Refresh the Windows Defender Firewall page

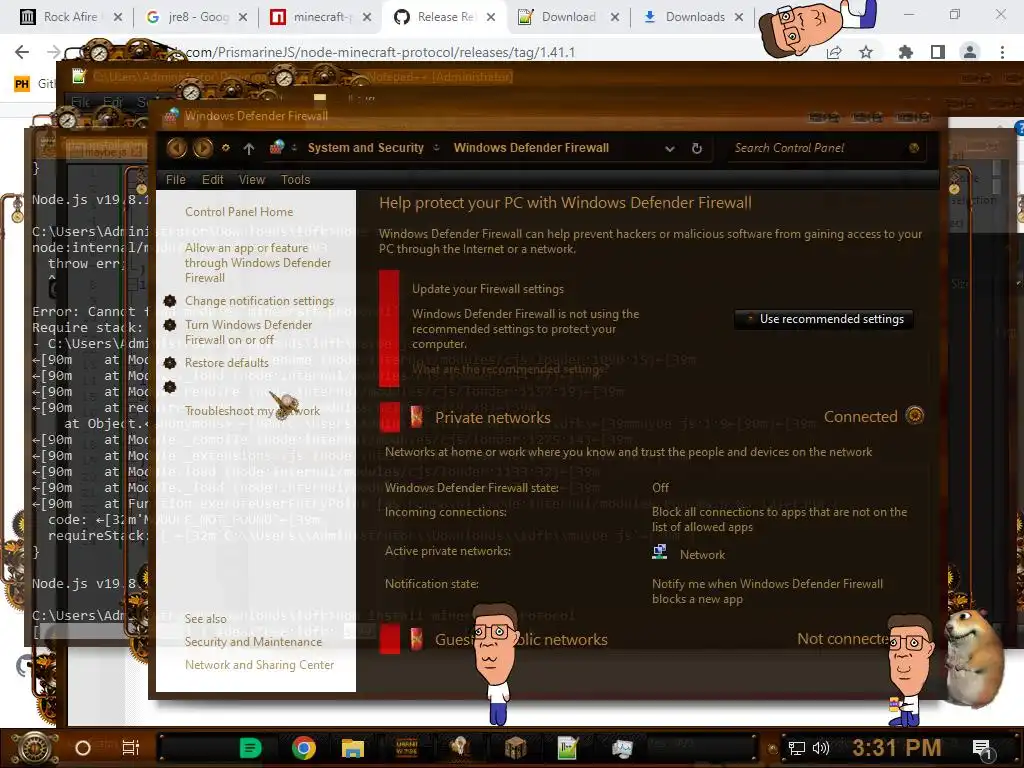697,148
